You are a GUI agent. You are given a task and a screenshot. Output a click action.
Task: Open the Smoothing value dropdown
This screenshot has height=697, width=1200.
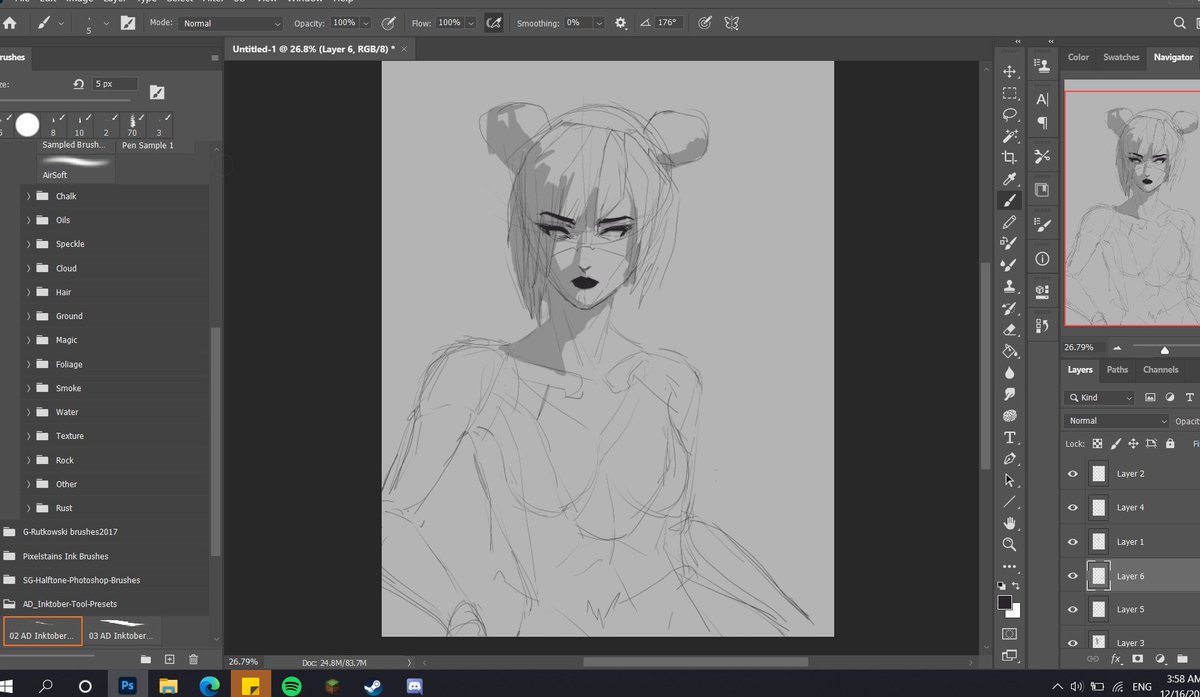[598, 22]
